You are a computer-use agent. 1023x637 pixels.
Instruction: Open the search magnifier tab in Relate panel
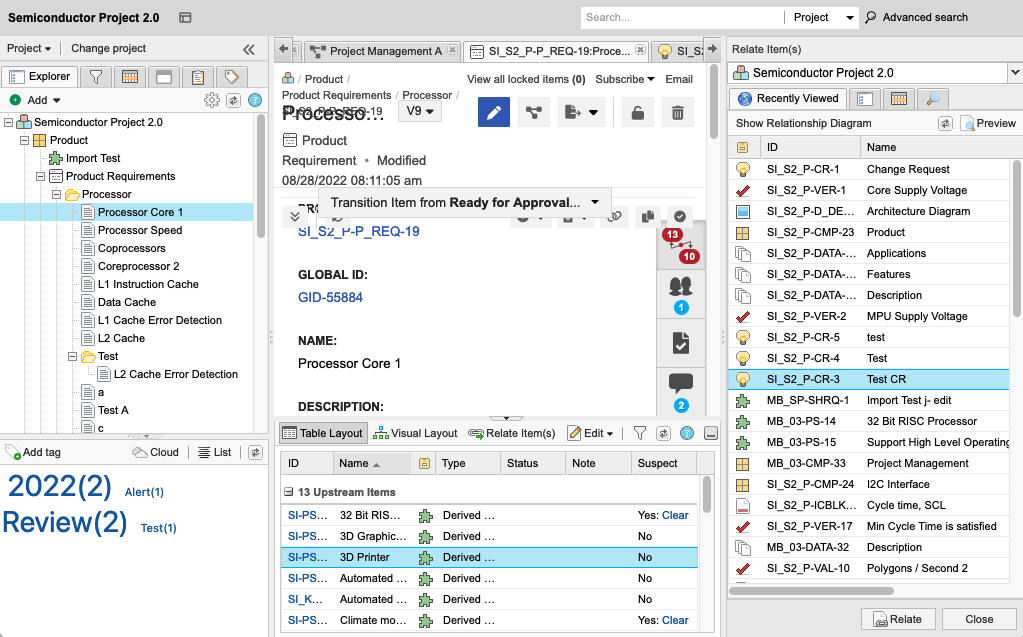pyautogui.click(x=933, y=99)
